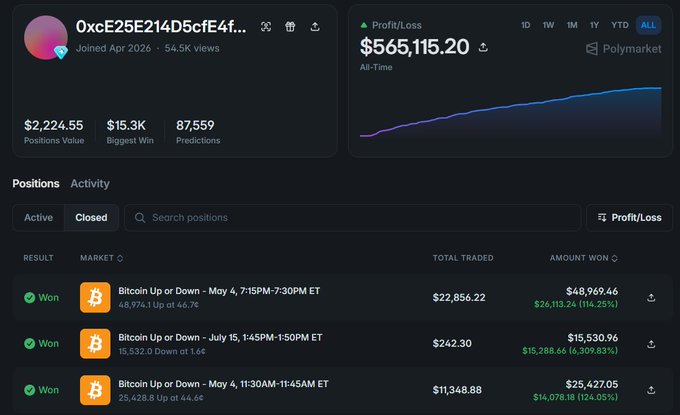Select the 1Y time range
Screen dimensions: 680x415
point(594,25)
